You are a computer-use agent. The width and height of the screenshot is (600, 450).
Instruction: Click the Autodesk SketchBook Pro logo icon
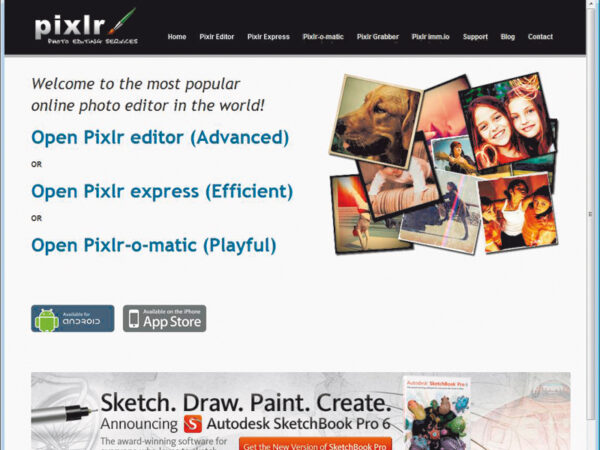coord(192,424)
